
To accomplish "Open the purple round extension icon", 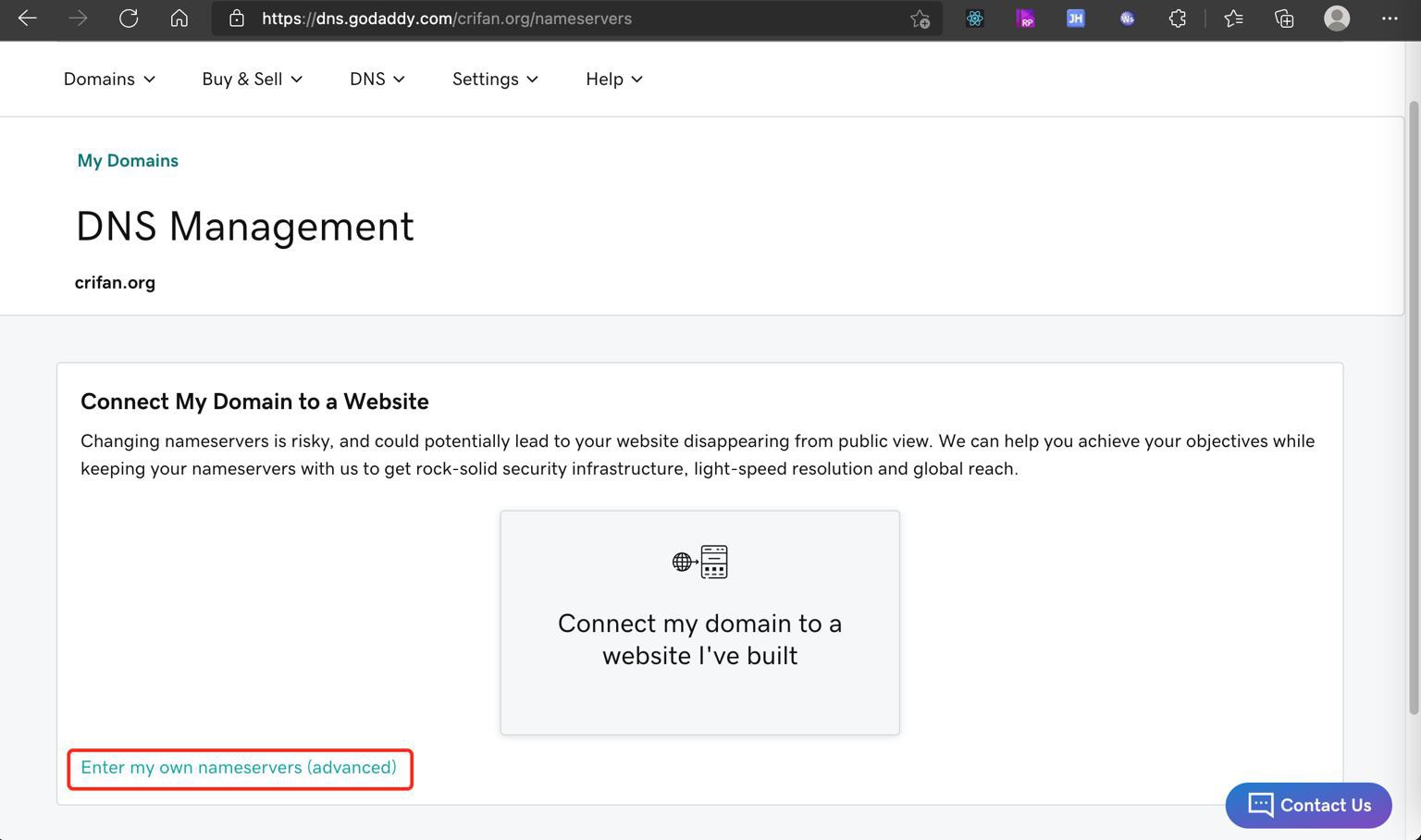I will click(x=1127, y=18).
